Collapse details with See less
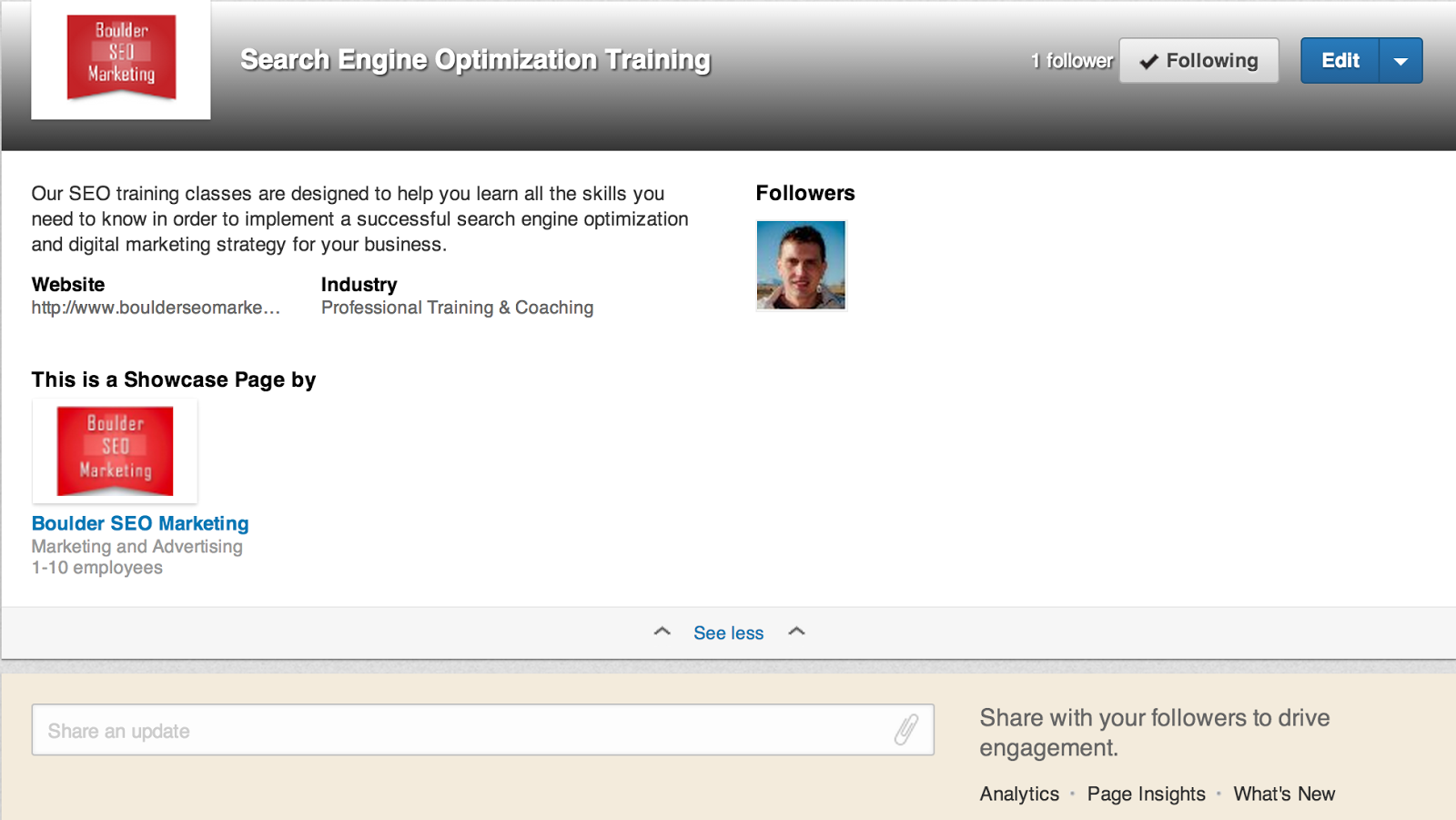This screenshot has height=820, width=1456. pos(729,633)
